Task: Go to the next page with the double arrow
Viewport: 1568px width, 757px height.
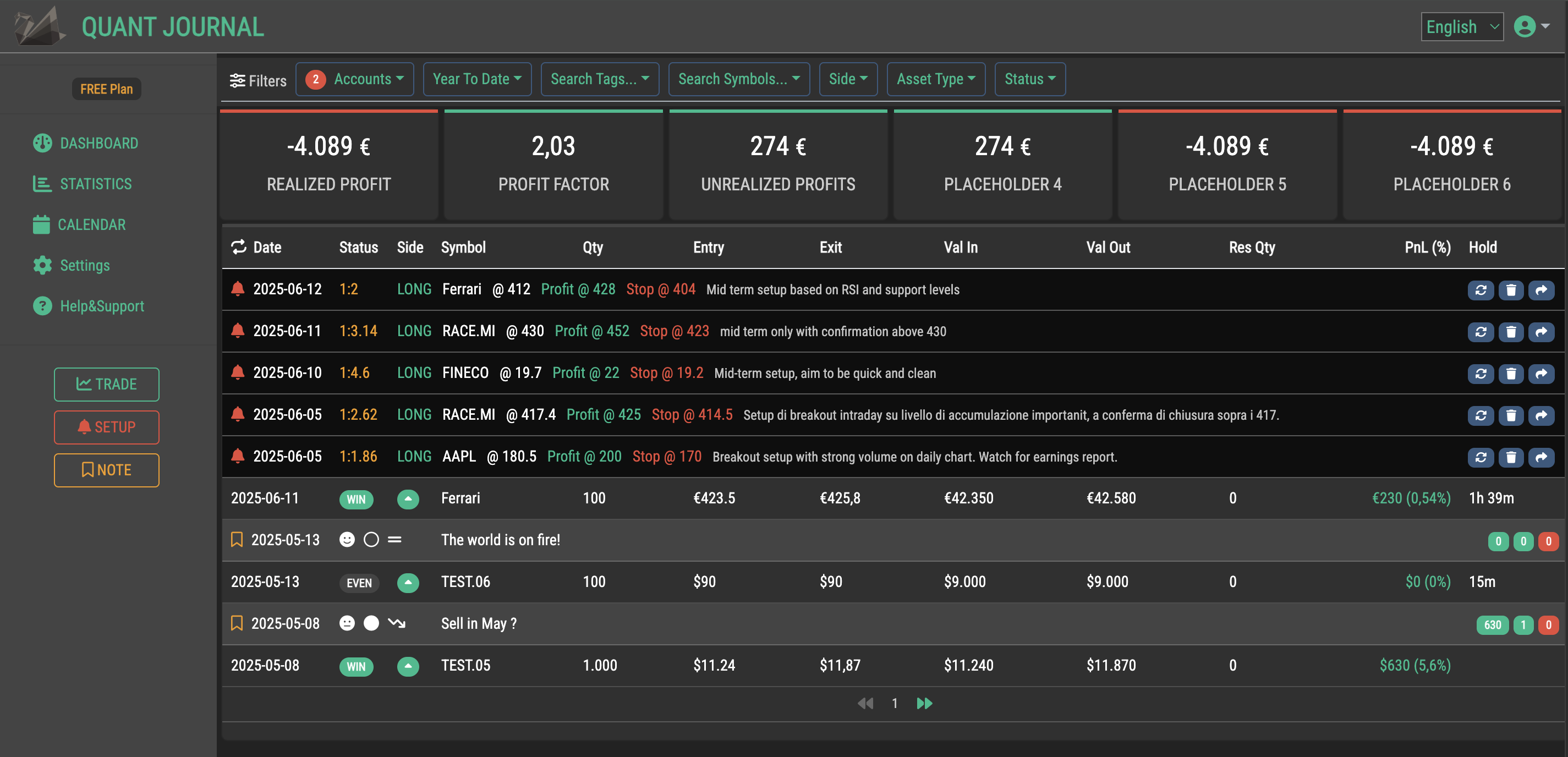Action: [x=924, y=704]
